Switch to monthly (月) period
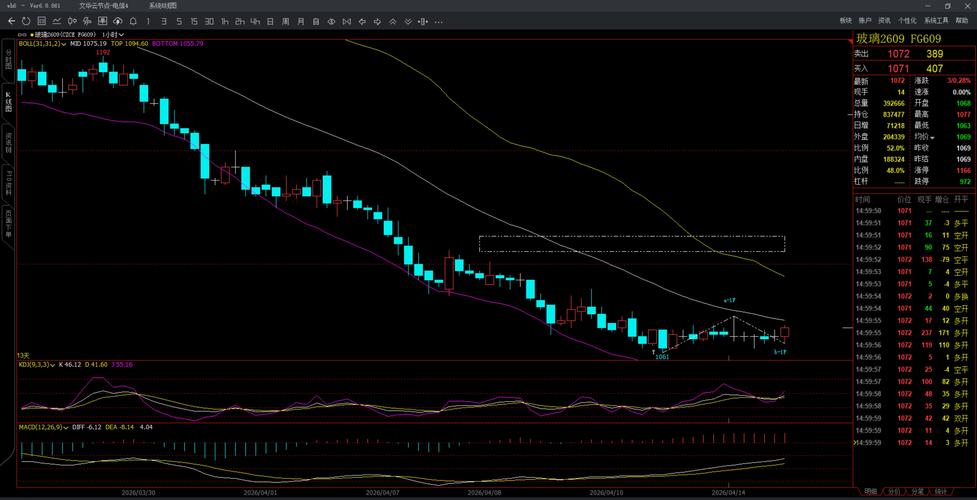977x500 pixels. (x=301, y=21)
